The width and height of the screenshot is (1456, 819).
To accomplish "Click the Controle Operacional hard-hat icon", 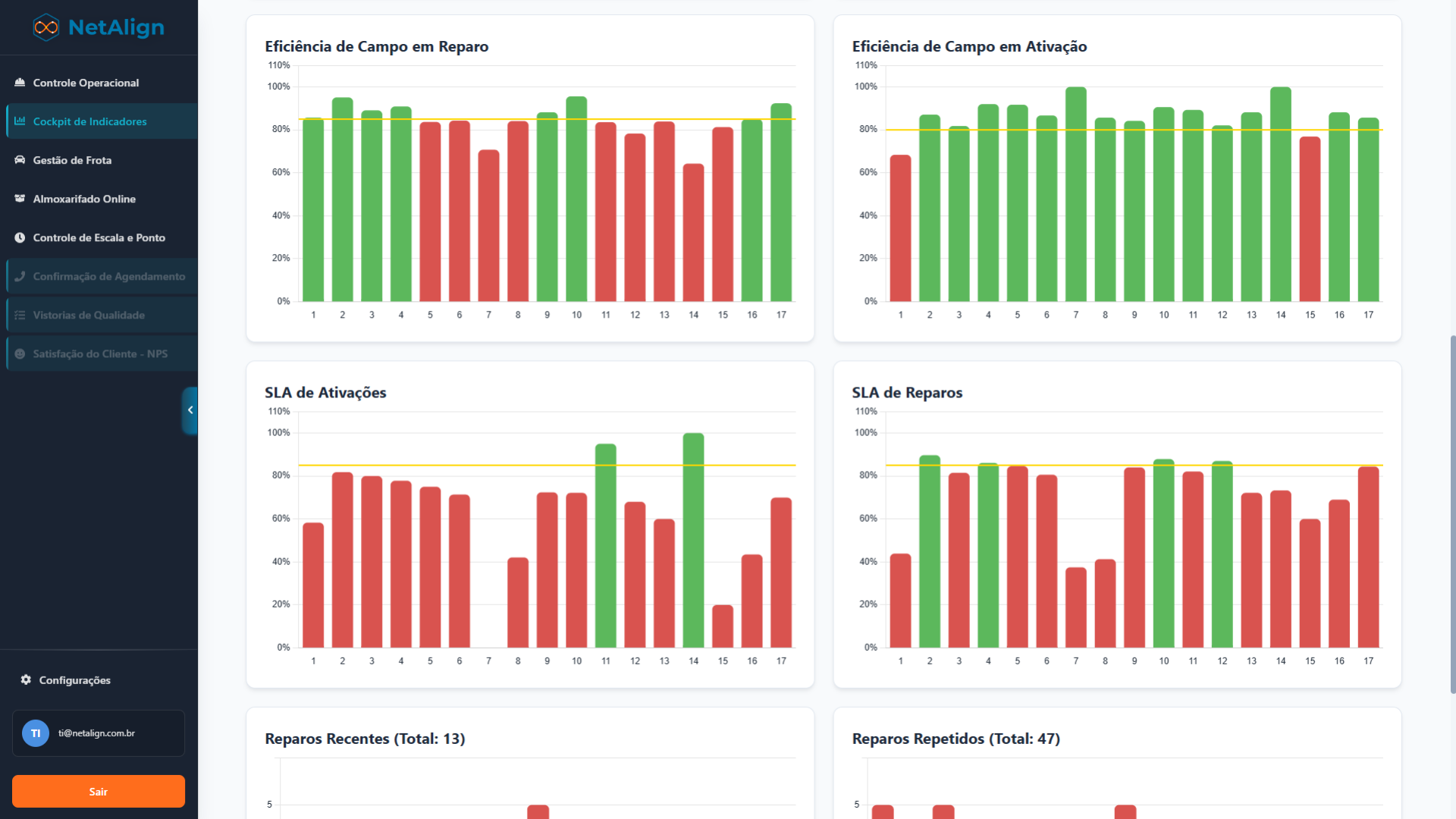I will [20, 83].
